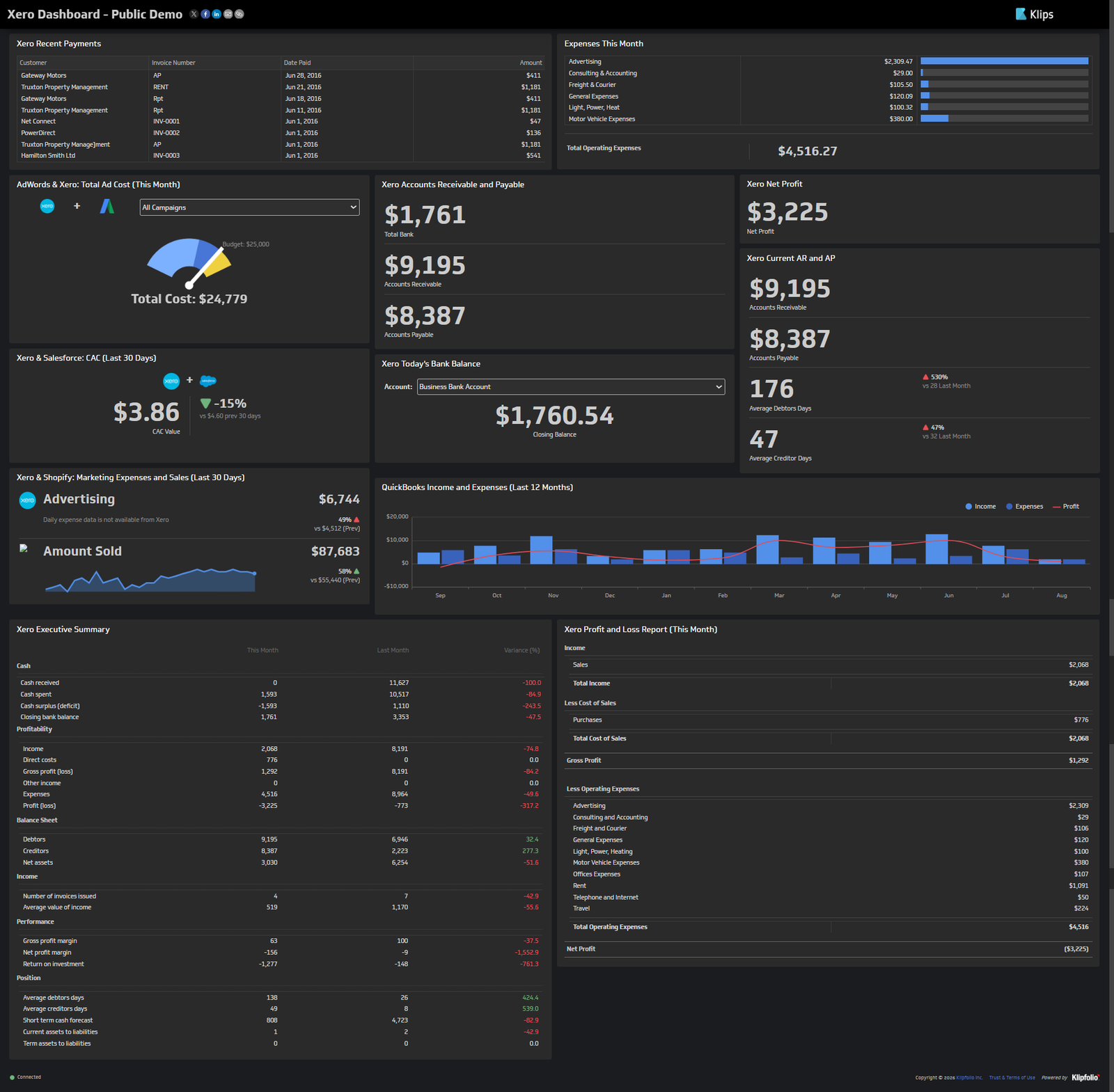Click broken image icon beside Amount Sold

pos(24,548)
